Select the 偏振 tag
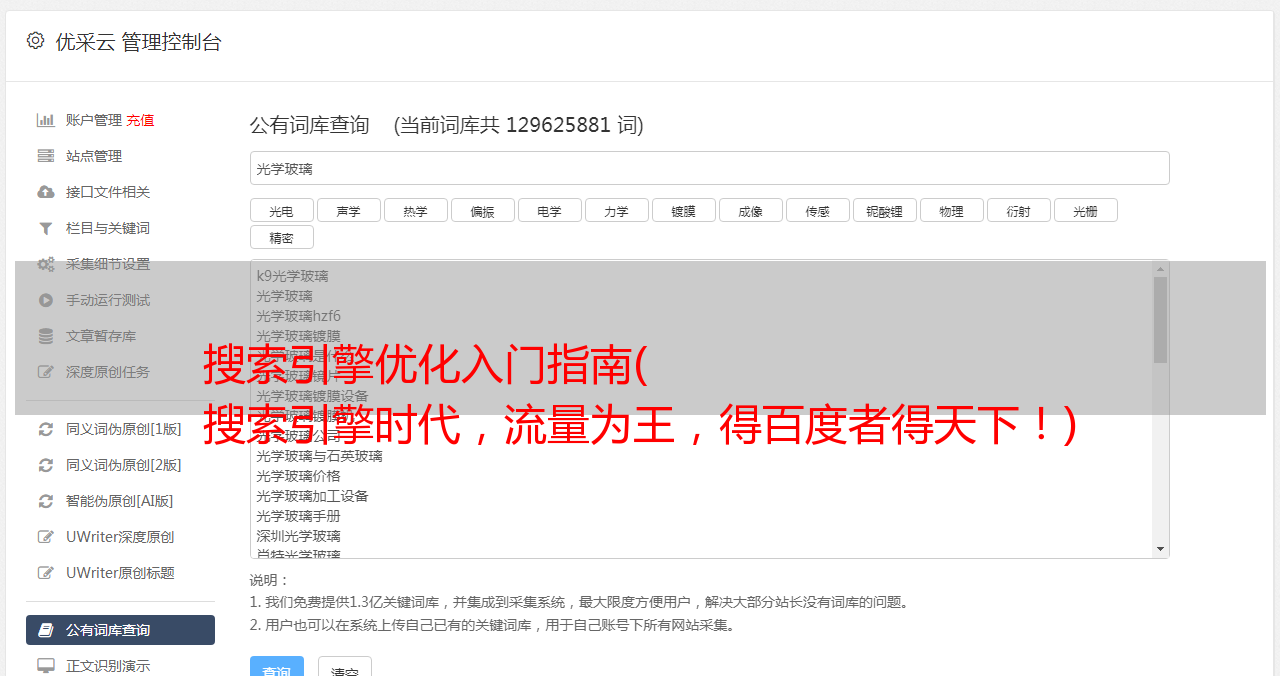The image size is (1280, 676). tap(482, 211)
